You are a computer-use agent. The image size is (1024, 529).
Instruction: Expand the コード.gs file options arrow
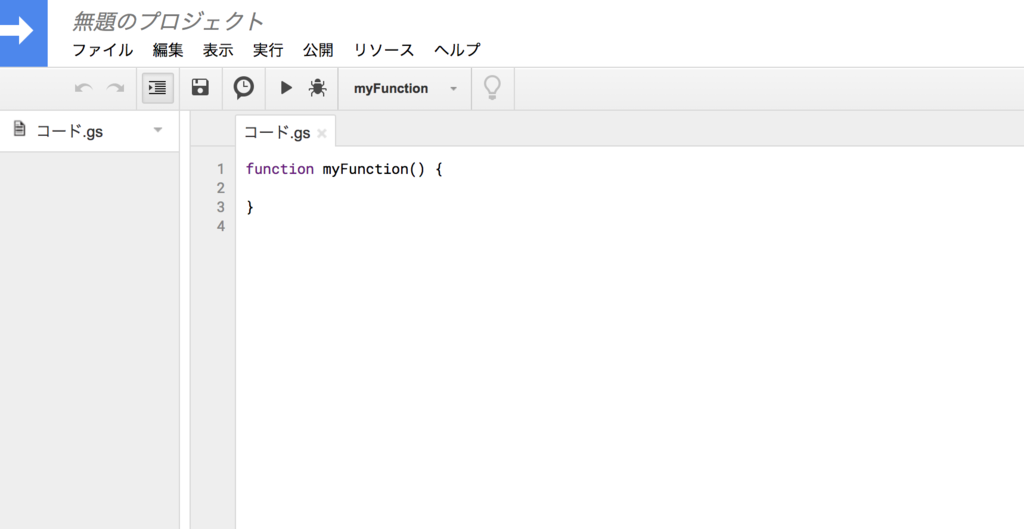point(157,130)
